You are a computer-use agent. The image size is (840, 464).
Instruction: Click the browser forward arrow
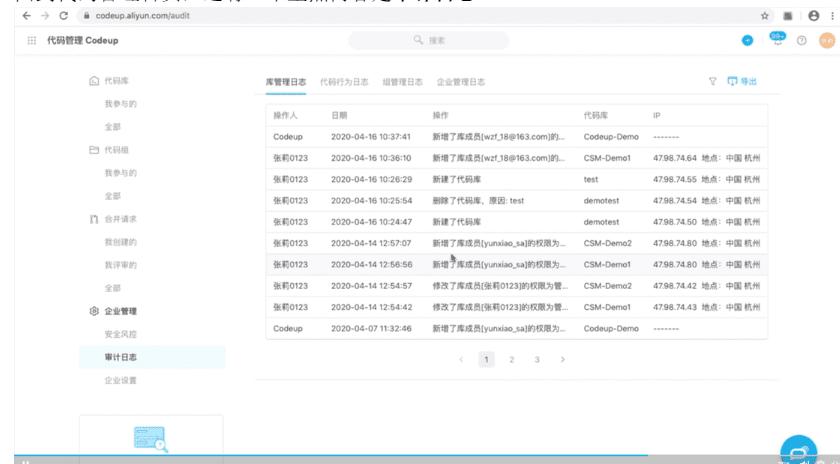(x=45, y=16)
